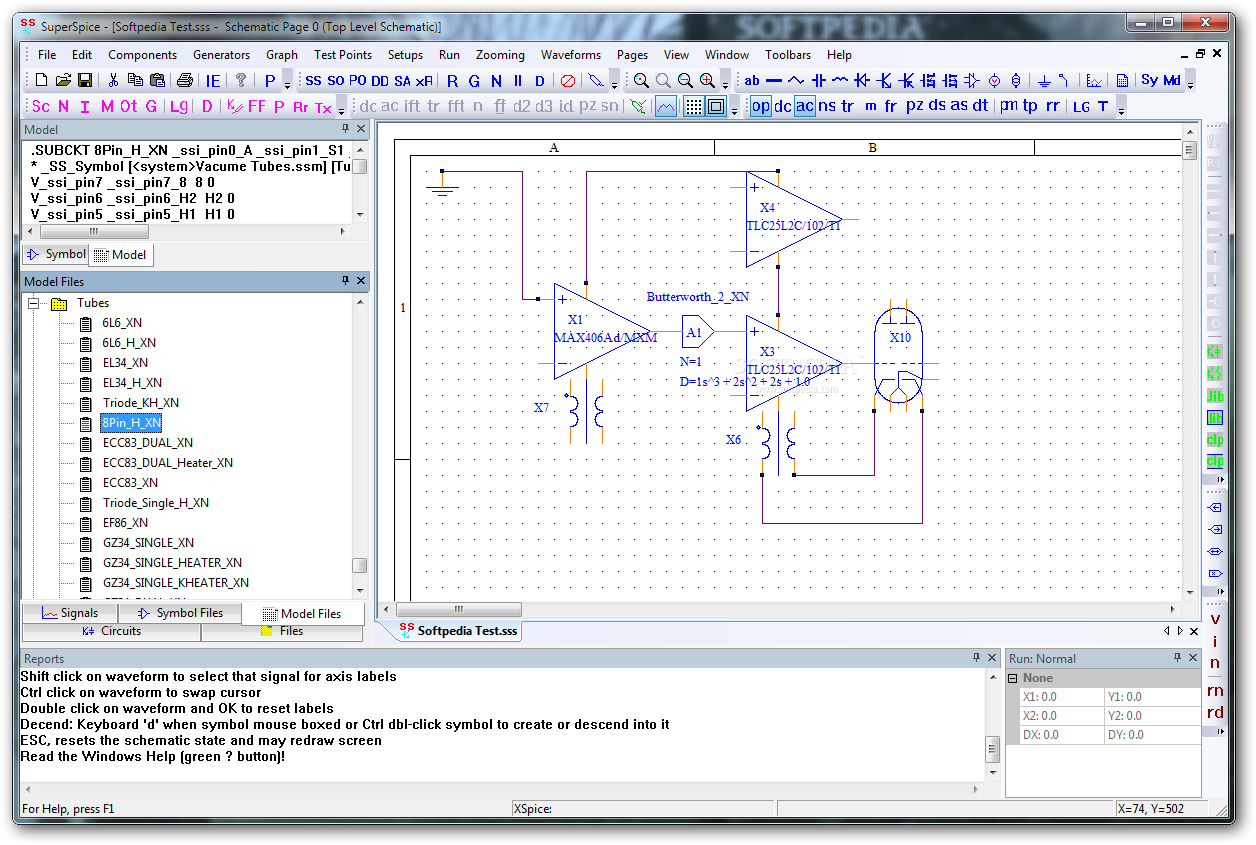Click the pink Sc toolbar button
This screenshot has height=845, width=1256.
coord(41,106)
